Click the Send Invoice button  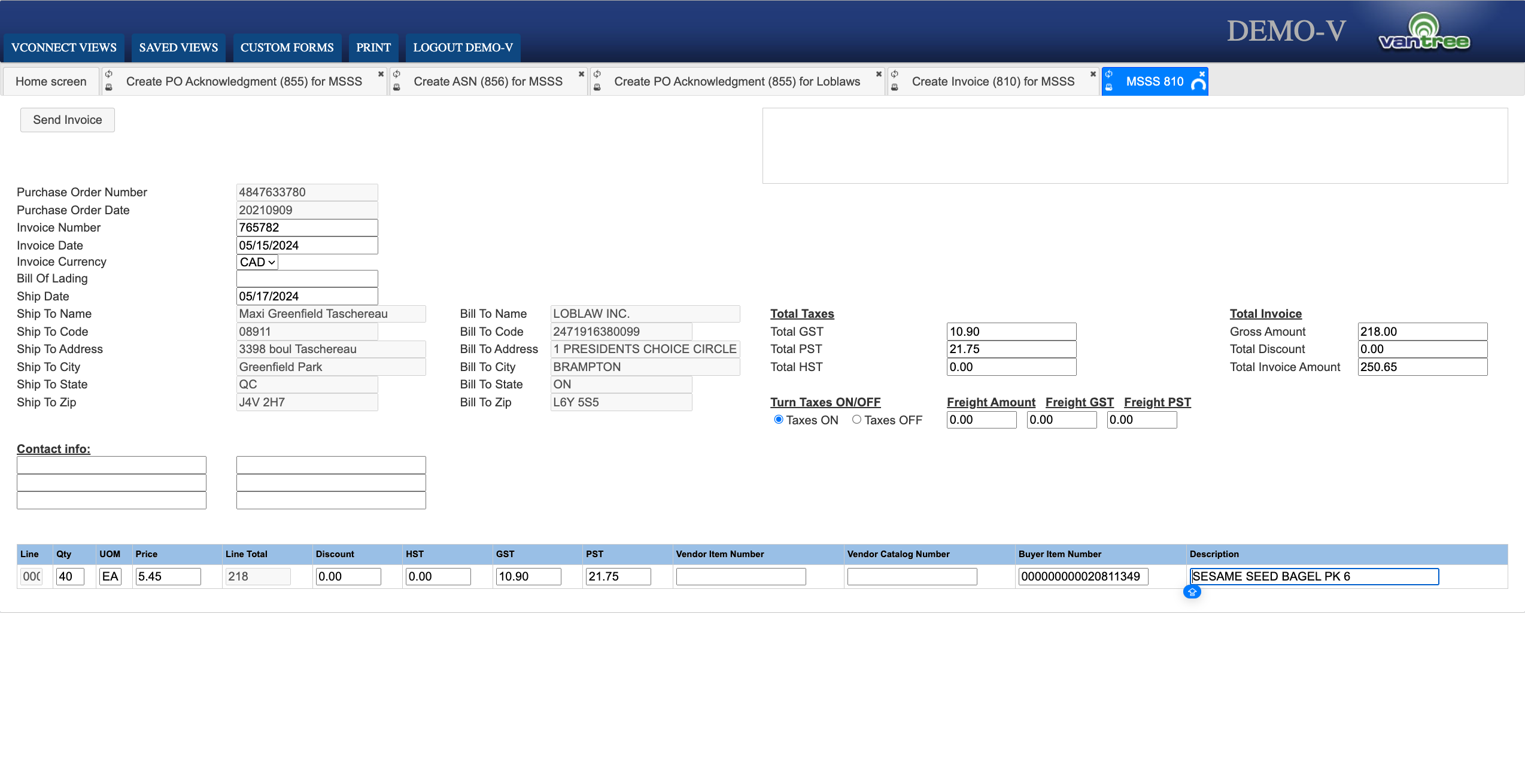(x=68, y=120)
